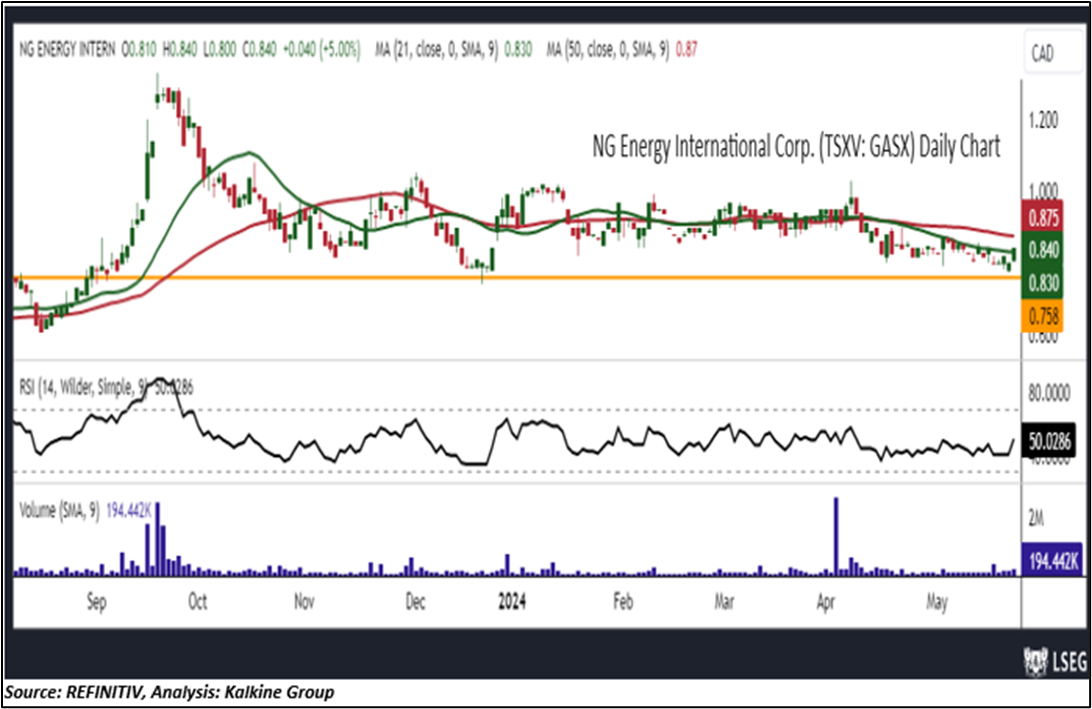Click the Nov date axis label
This screenshot has height=709, width=1092.
pos(304,601)
